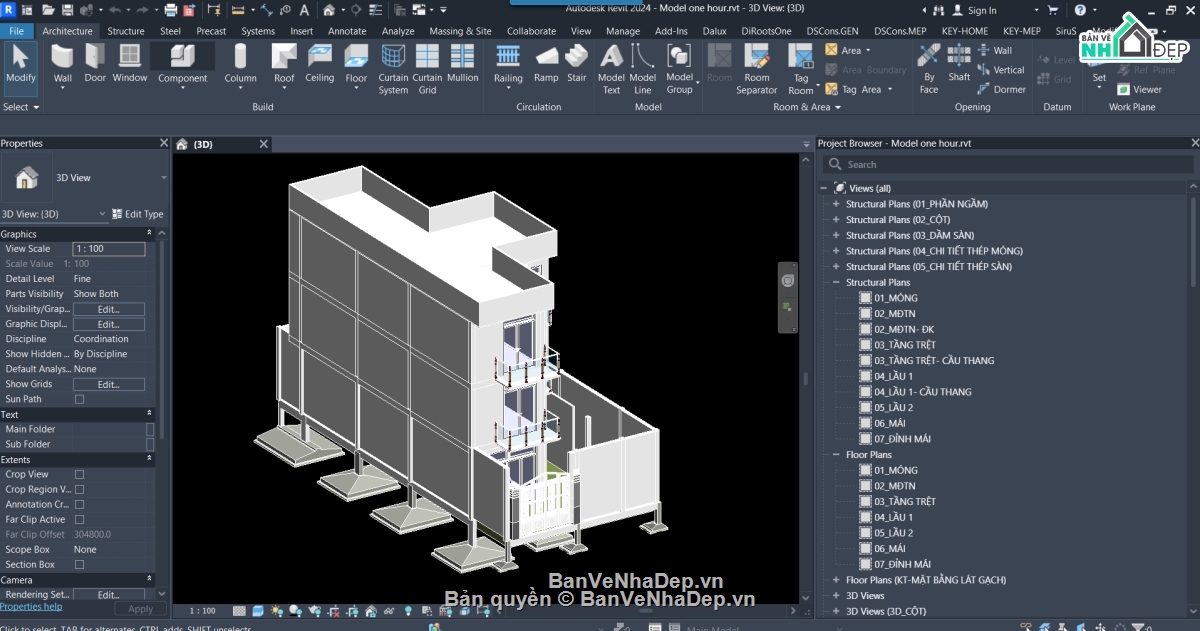Check the Section Box option

[80, 565]
